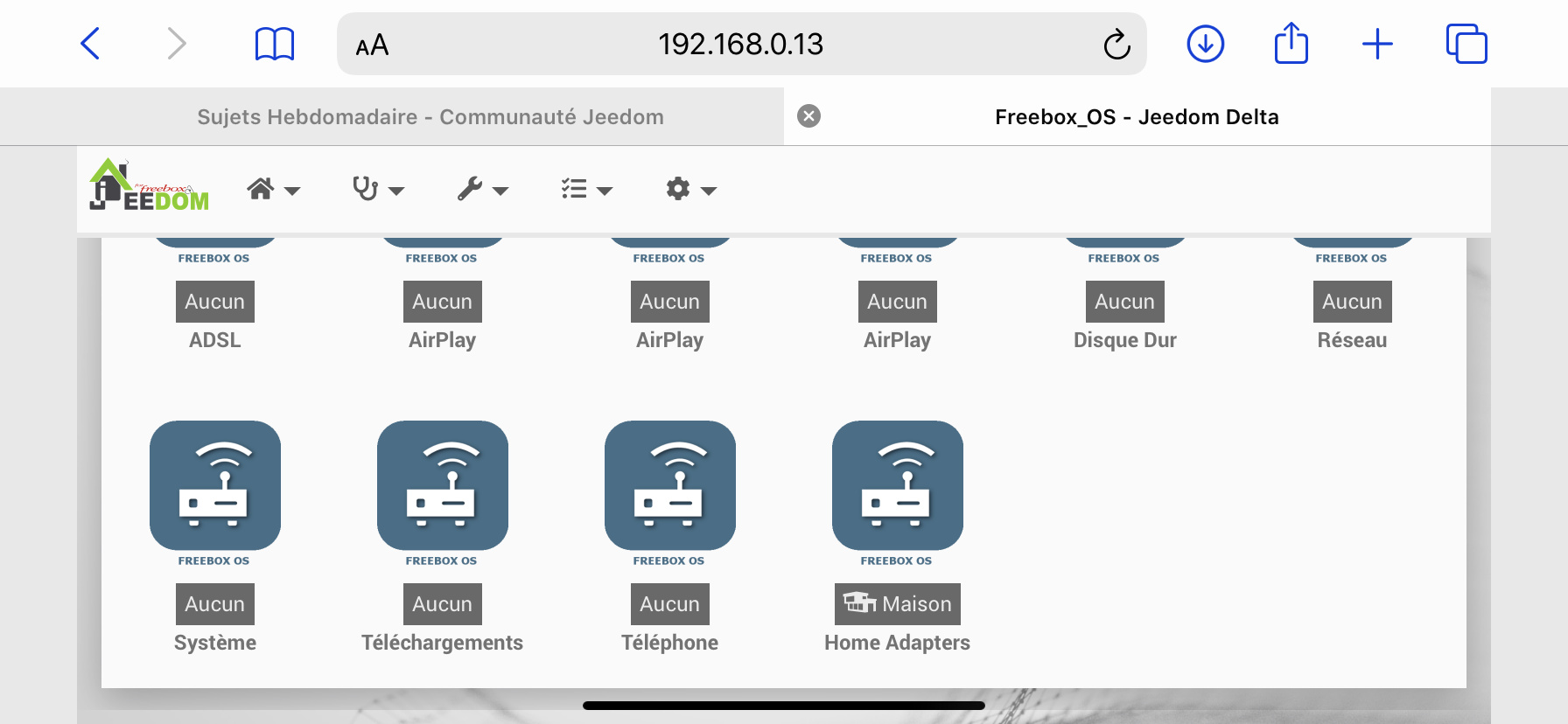The image size is (1568, 724).
Task: Open the plugins list dropdown menu
Action: point(587,189)
